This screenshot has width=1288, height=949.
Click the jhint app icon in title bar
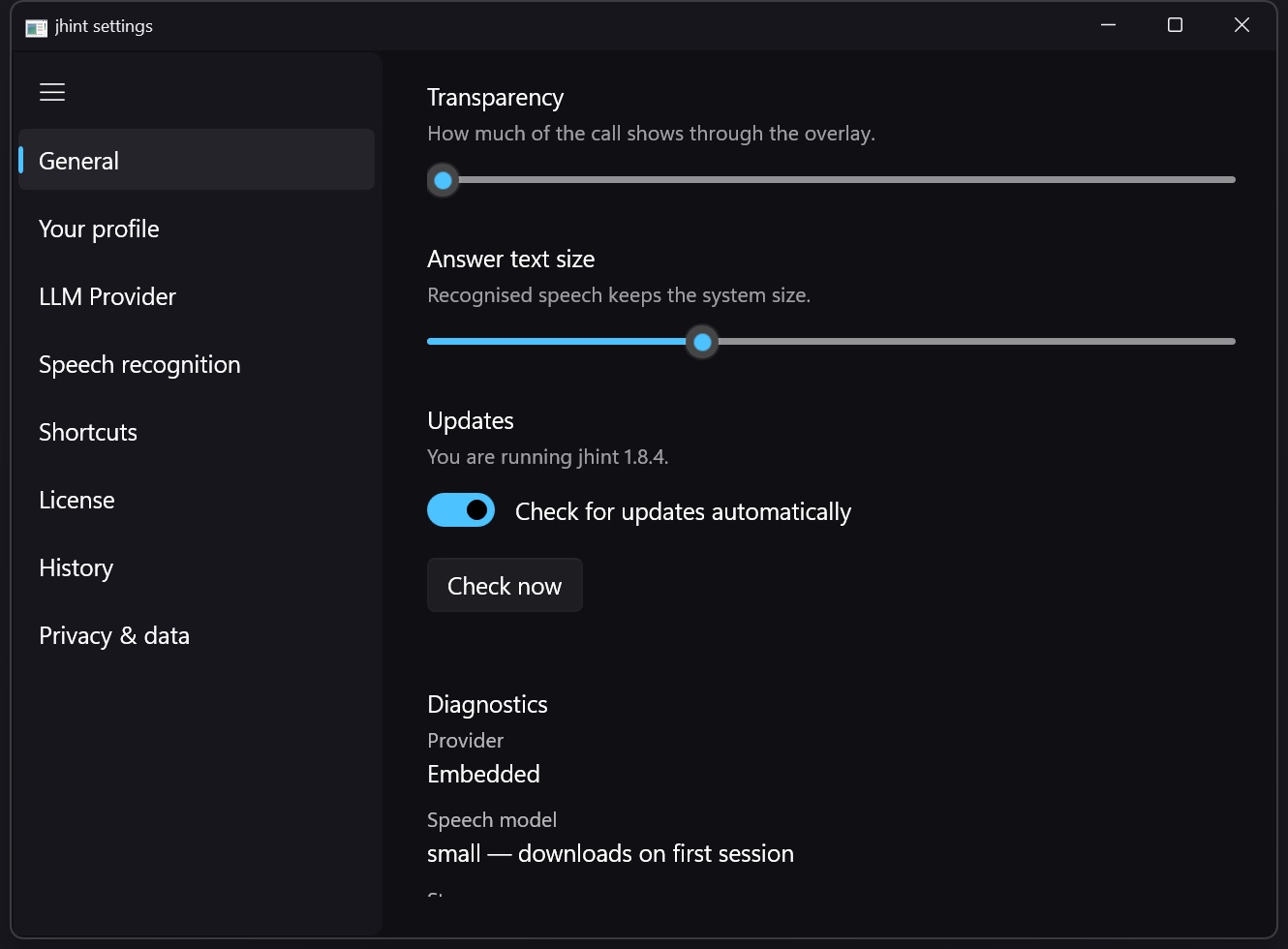(37, 27)
